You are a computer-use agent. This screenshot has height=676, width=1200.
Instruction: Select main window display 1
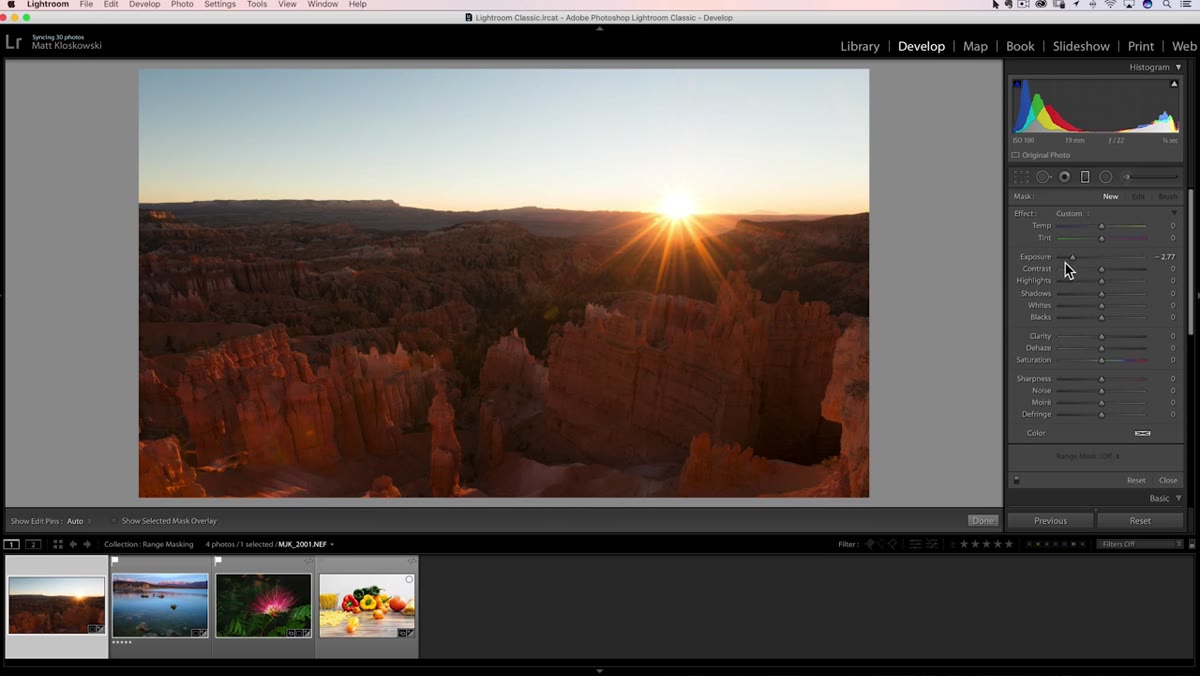coord(11,544)
